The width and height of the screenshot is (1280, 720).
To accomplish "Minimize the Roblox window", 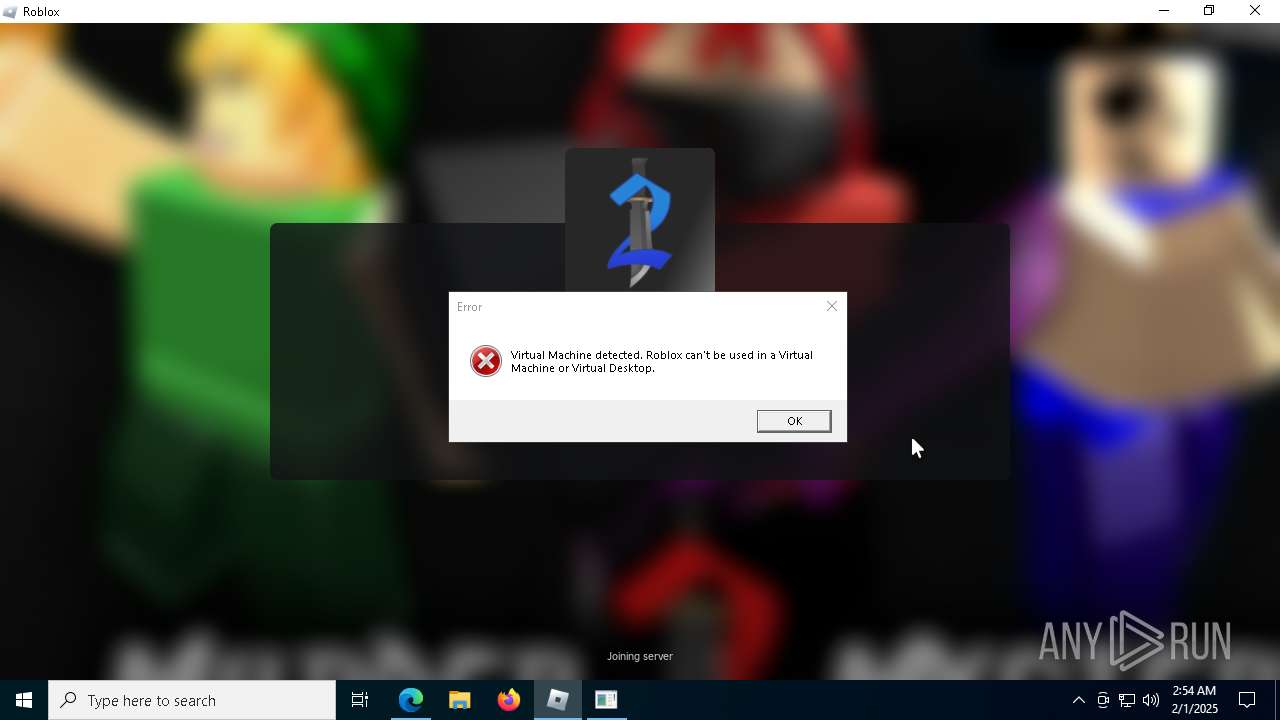I will pyautogui.click(x=1163, y=11).
